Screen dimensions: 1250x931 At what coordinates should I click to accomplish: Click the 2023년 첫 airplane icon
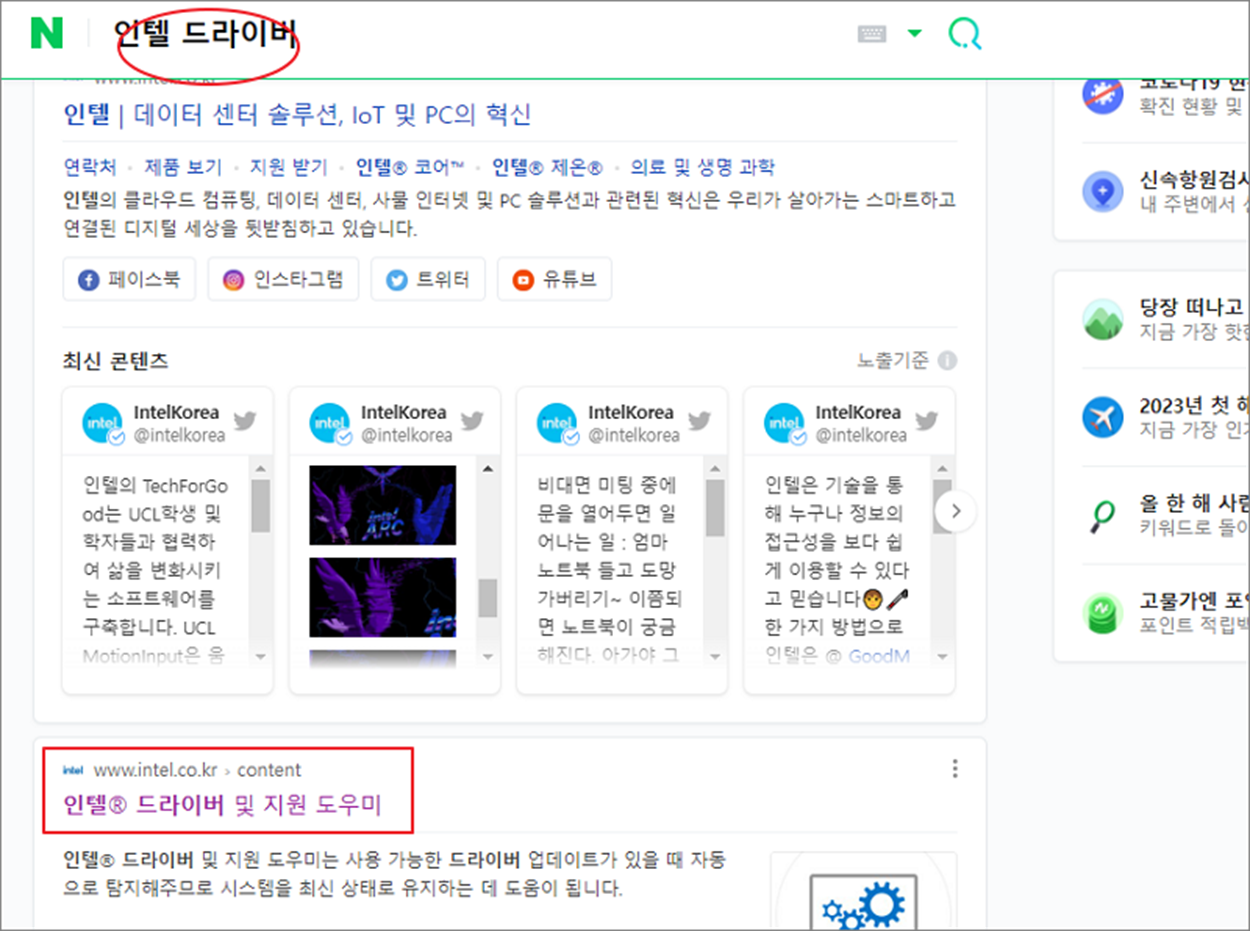(1103, 417)
